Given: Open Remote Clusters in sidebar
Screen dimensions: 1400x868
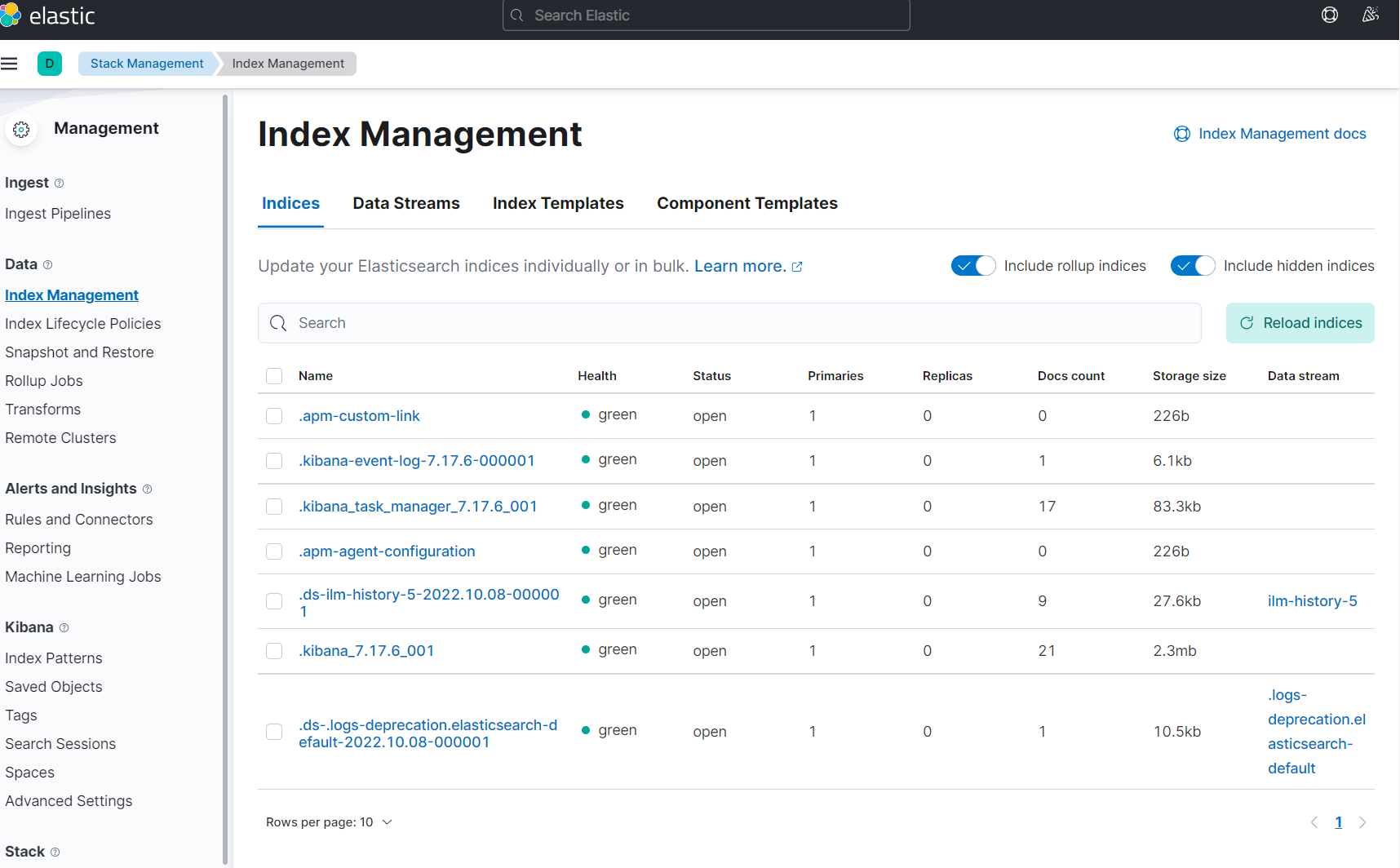Looking at the screenshot, I should (60, 438).
